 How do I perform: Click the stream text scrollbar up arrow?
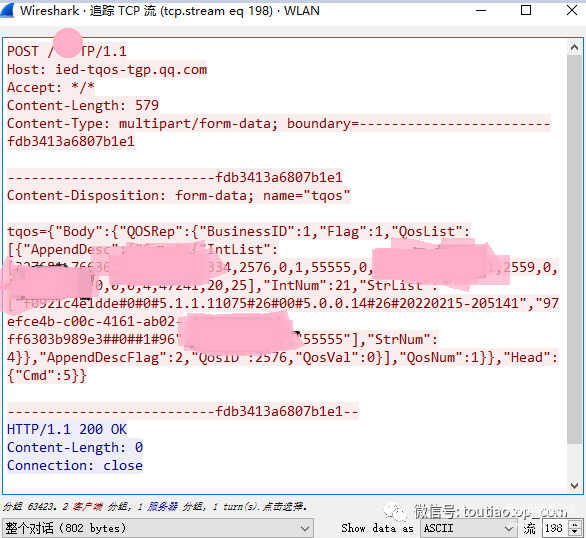pos(574,47)
